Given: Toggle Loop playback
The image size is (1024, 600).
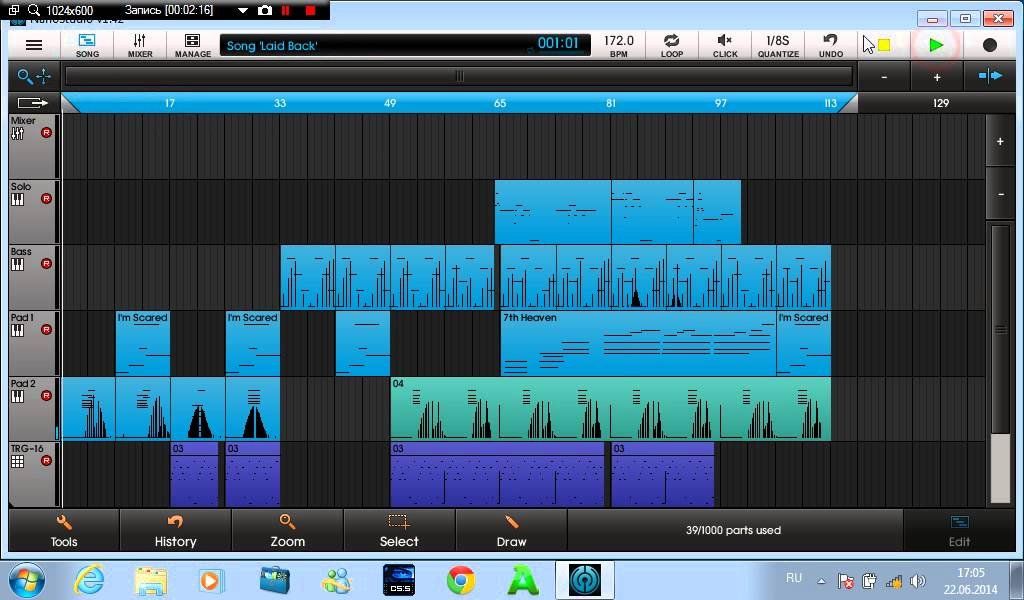Looking at the screenshot, I should coord(672,45).
